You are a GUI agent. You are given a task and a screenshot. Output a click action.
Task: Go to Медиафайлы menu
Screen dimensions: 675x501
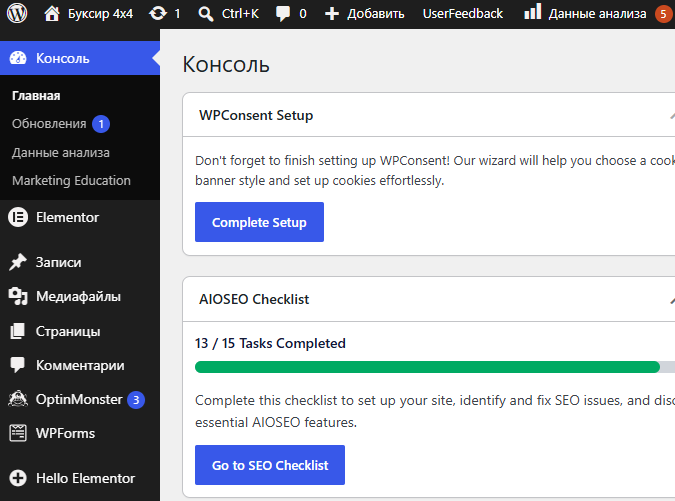[80, 296]
